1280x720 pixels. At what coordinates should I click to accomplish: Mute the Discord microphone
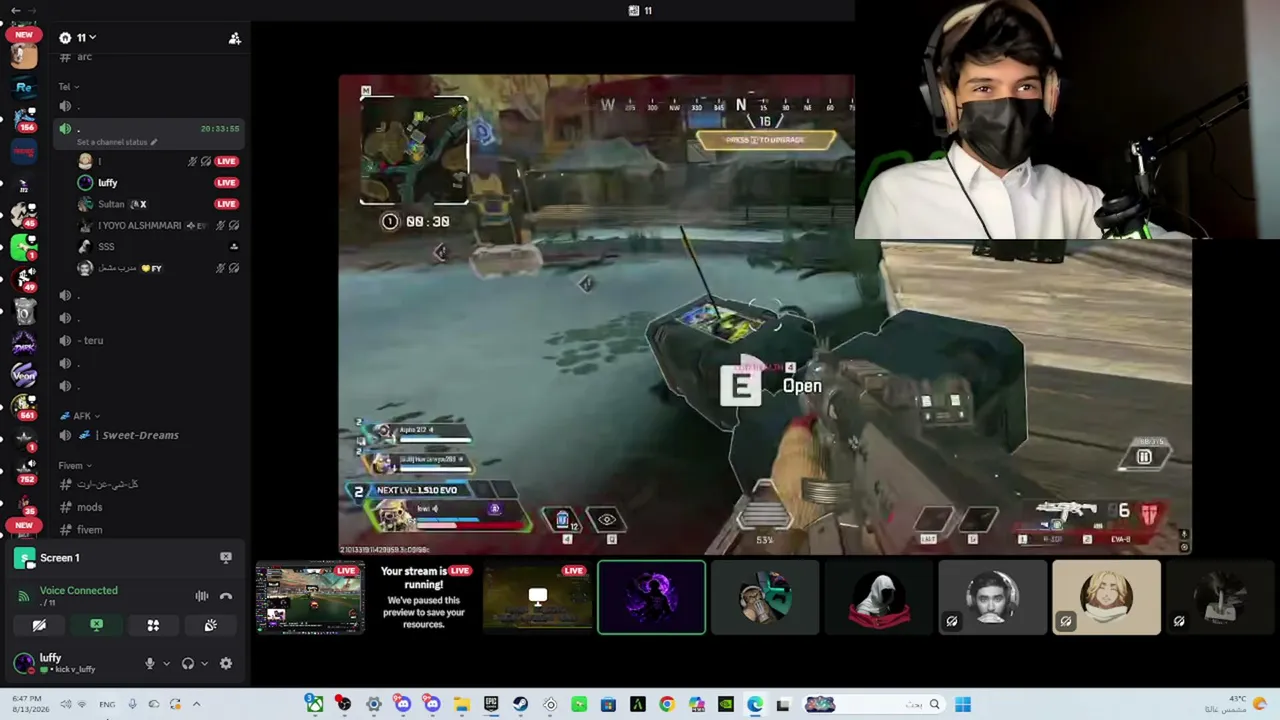(x=150, y=663)
